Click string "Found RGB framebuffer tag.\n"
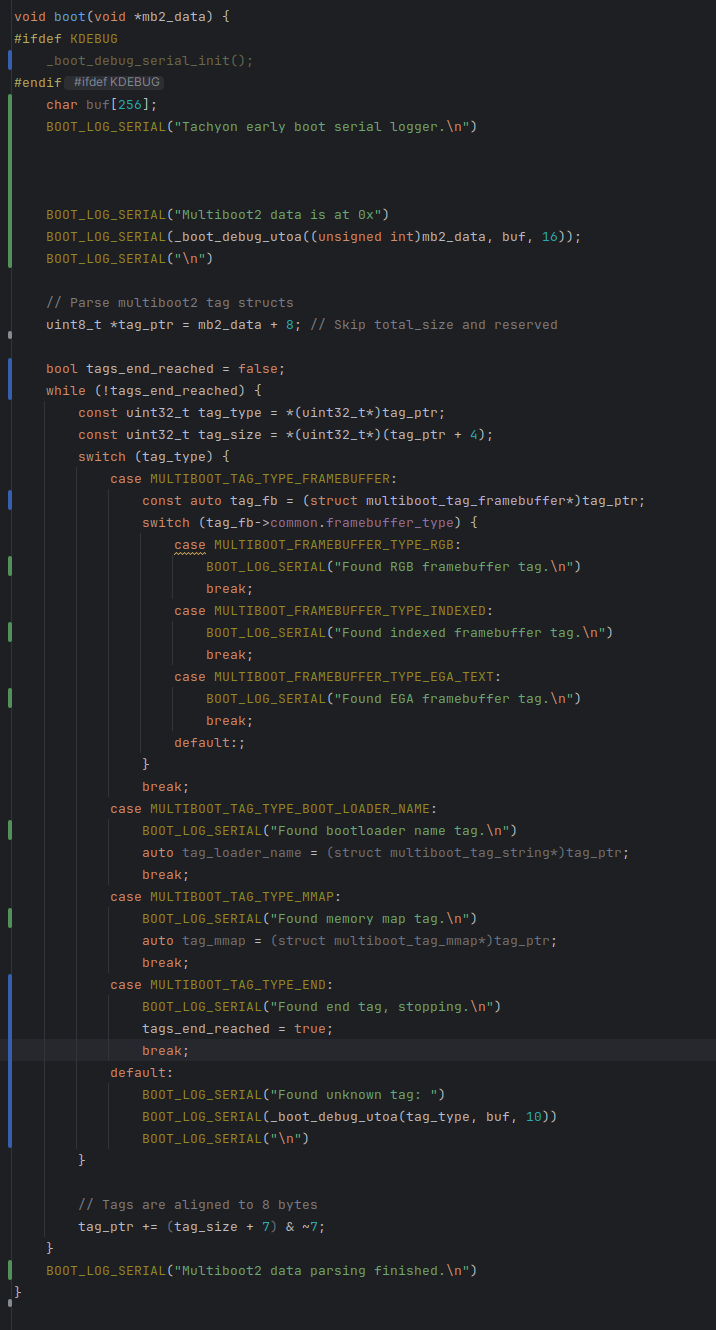 point(454,566)
